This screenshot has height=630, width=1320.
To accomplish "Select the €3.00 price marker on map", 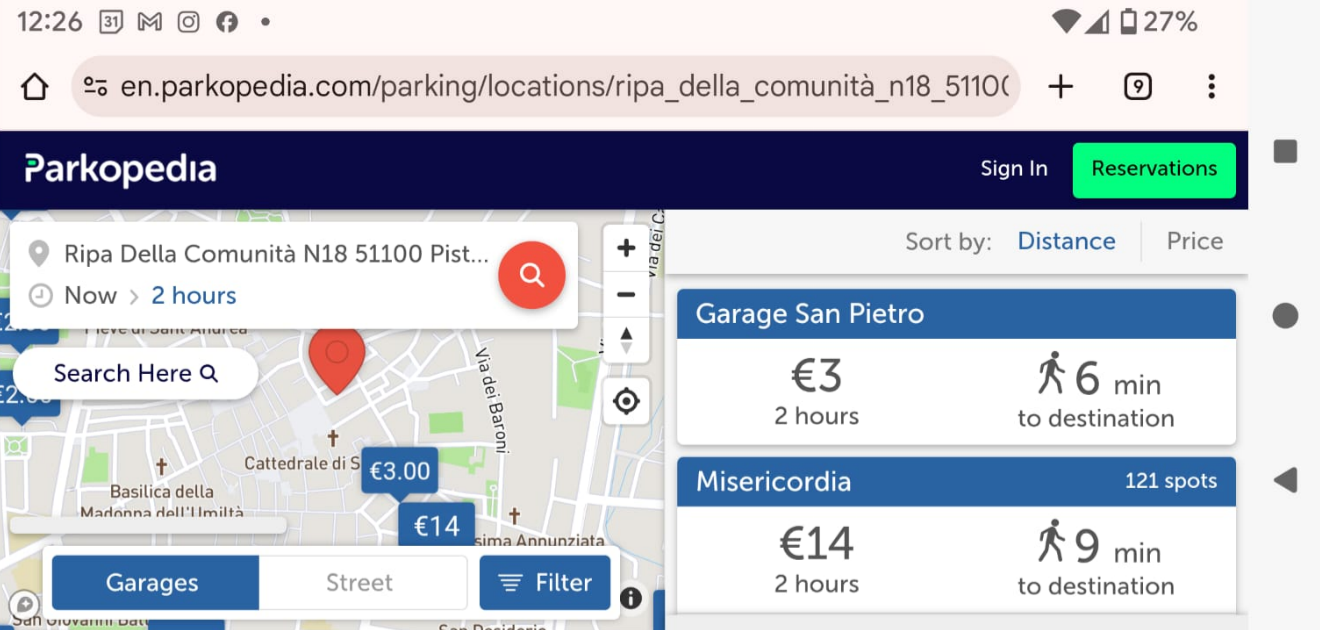I will pyautogui.click(x=399, y=473).
